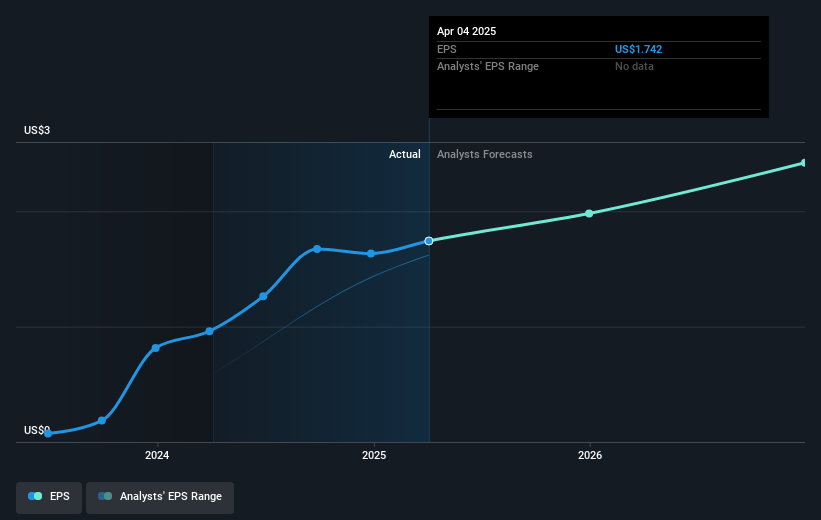Select the EPS point just before 2025
Viewport: 821px width, 520px height.
(x=371, y=254)
